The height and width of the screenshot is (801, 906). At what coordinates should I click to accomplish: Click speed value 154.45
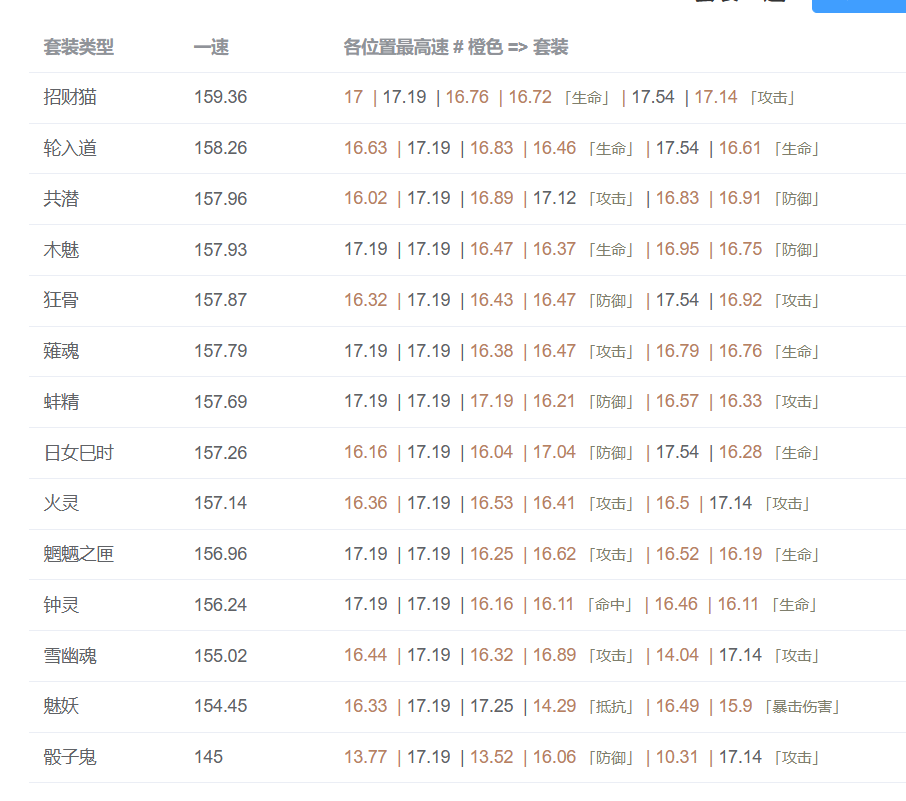point(221,706)
